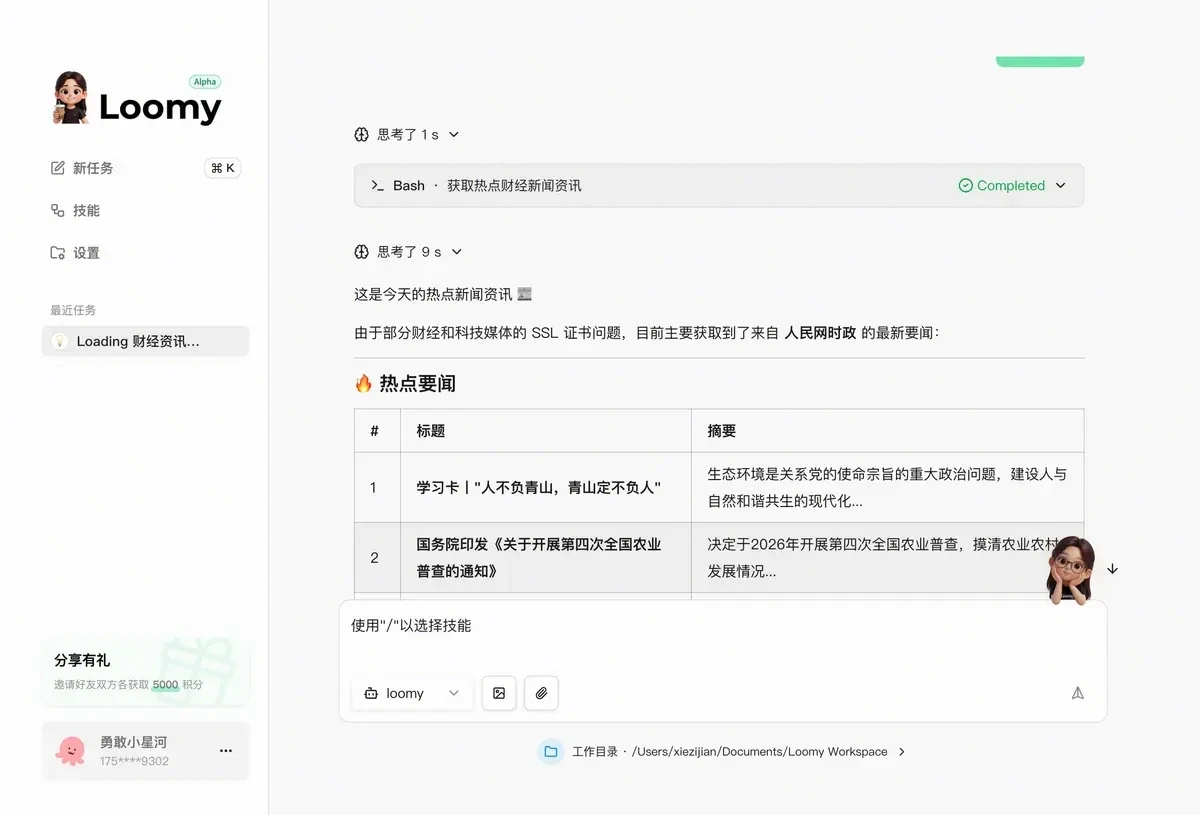Open workspace directory chevron
Image resolution: width=1200 pixels, height=815 pixels.
click(x=902, y=751)
